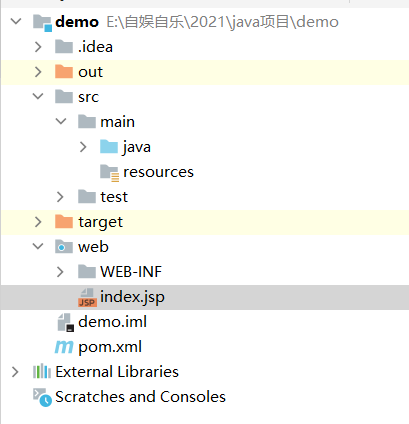
Task: Expand the WEB-INF folder chevron
Action: click(60, 272)
